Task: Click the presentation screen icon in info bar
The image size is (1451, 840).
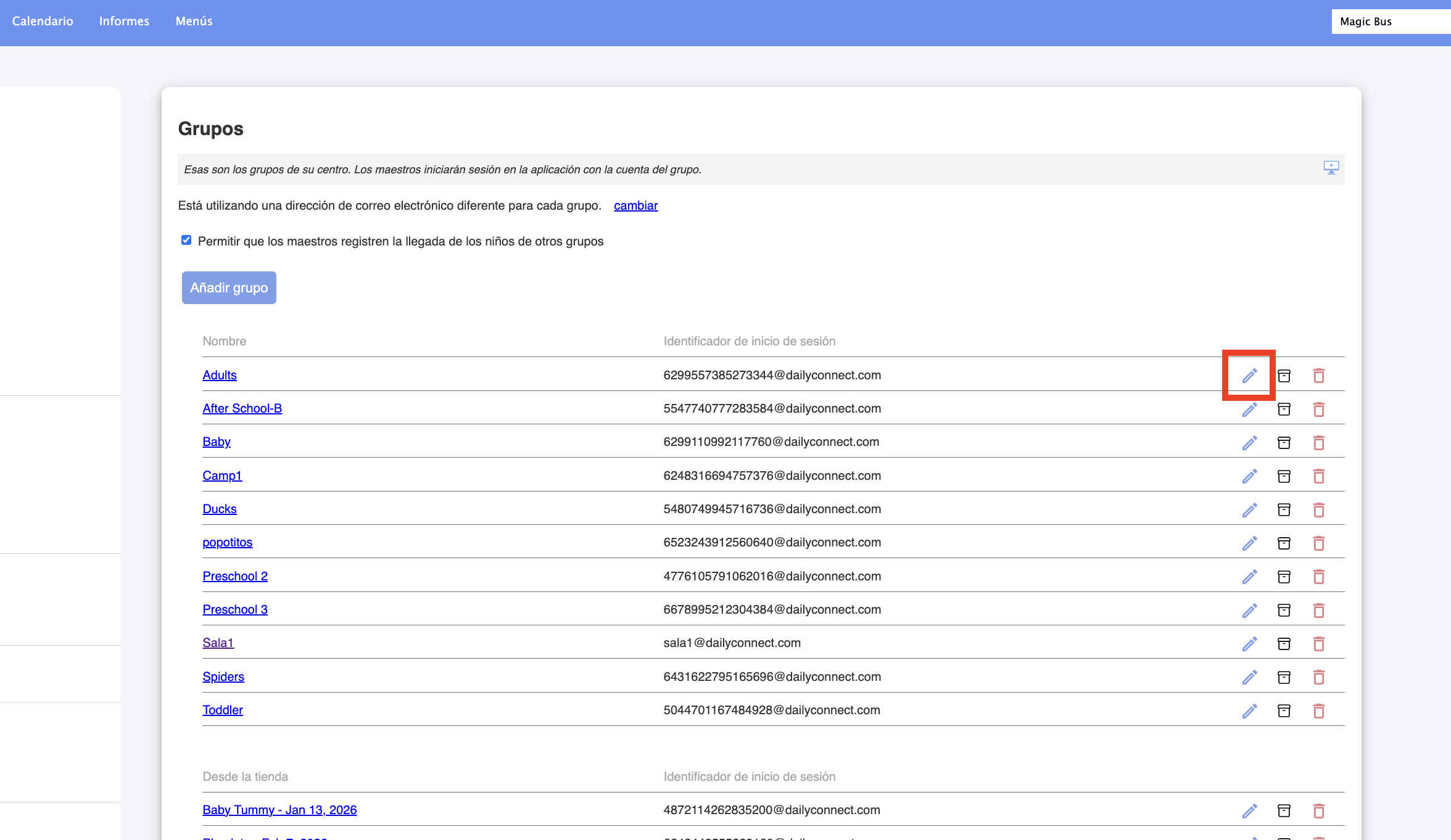Action: click(1331, 168)
